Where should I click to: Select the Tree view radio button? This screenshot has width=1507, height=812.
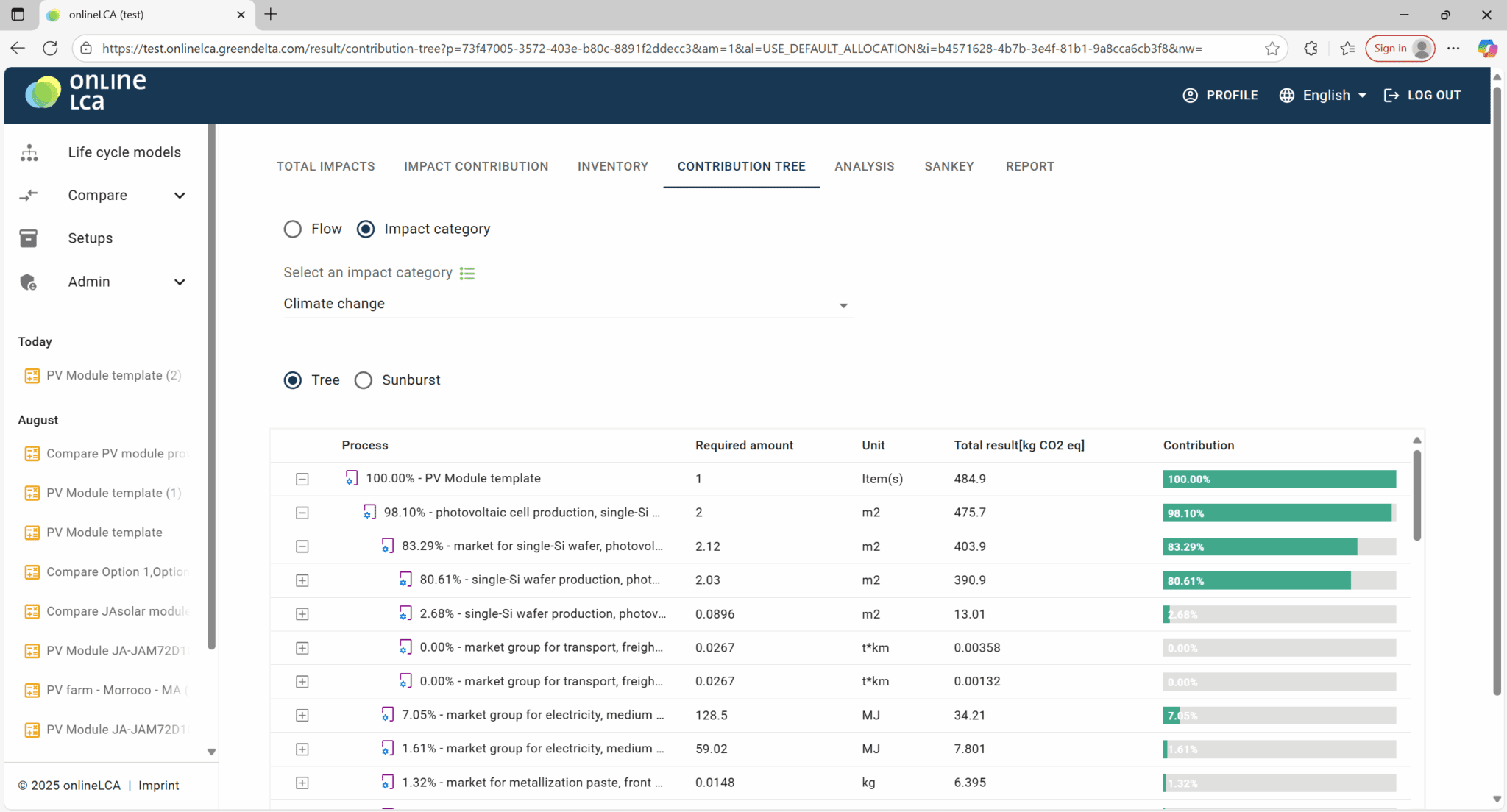pyautogui.click(x=293, y=380)
